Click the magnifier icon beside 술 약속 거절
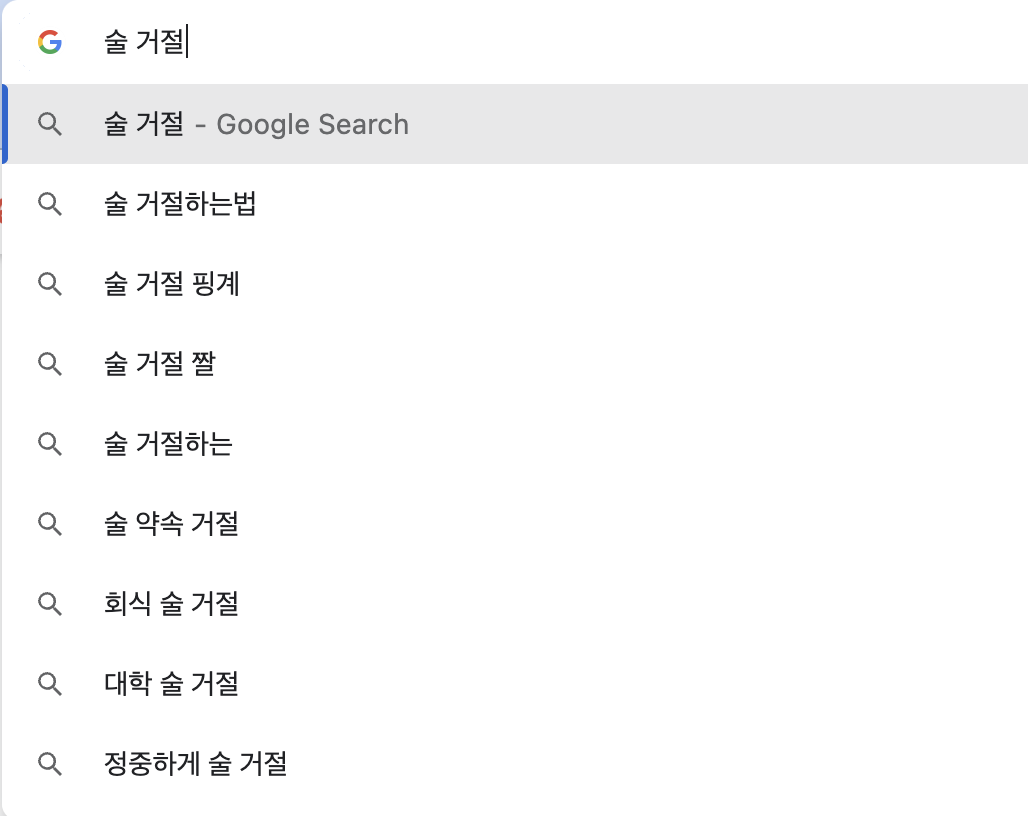The width and height of the screenshot is (1028, 816). (x=50, y=524)
